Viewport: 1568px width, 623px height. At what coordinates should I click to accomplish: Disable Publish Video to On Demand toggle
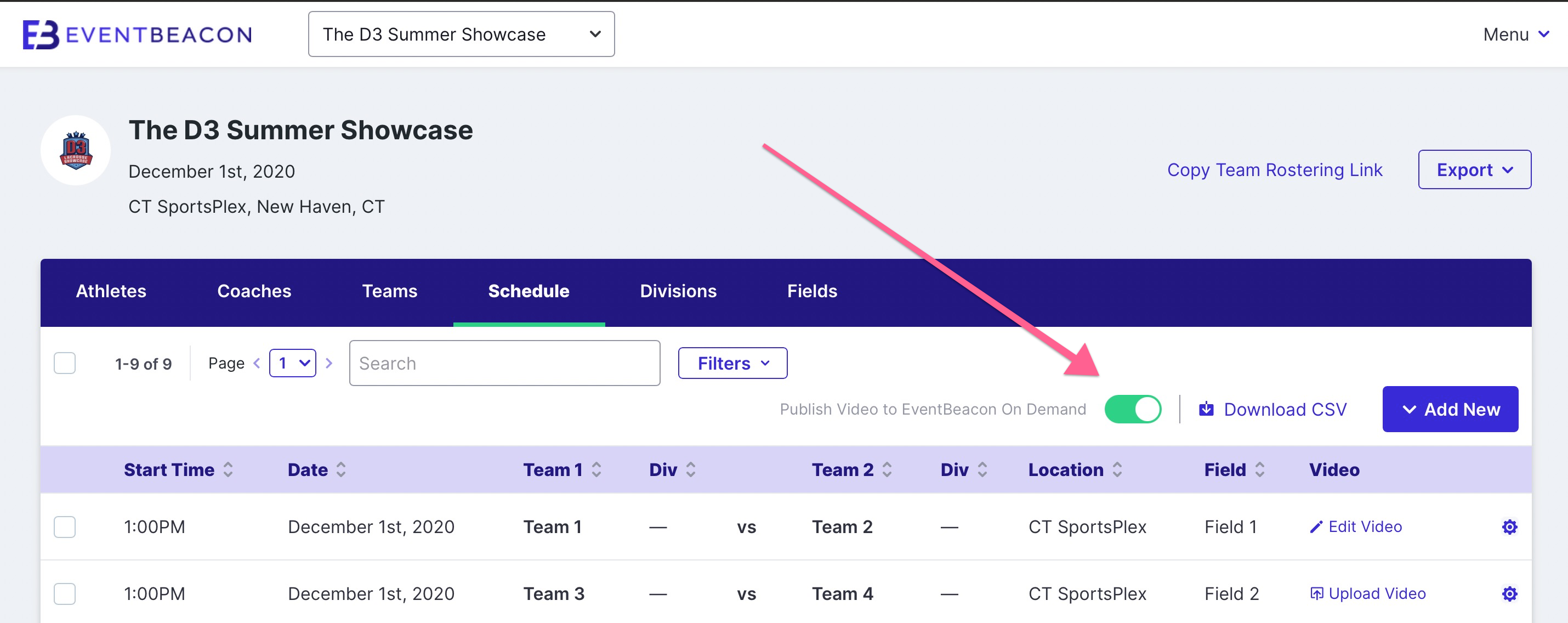point(1133,409)
